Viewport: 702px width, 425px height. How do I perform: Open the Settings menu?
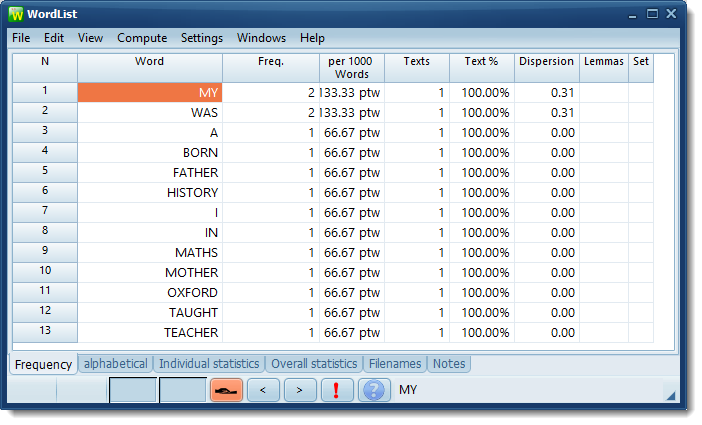pyautogui.click(x=201, y=38)
